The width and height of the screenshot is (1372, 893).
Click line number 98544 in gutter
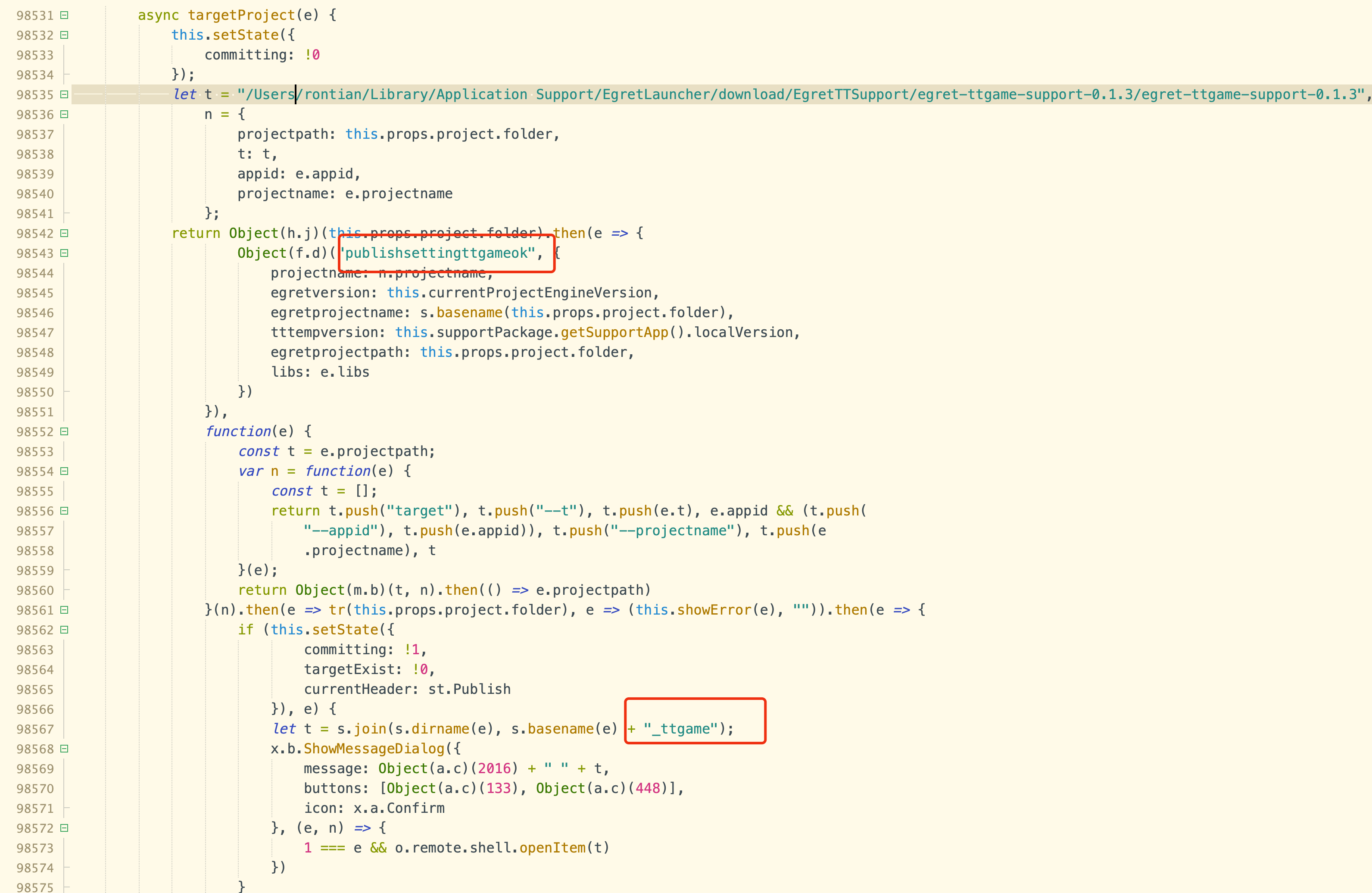(x=34, y=273)
